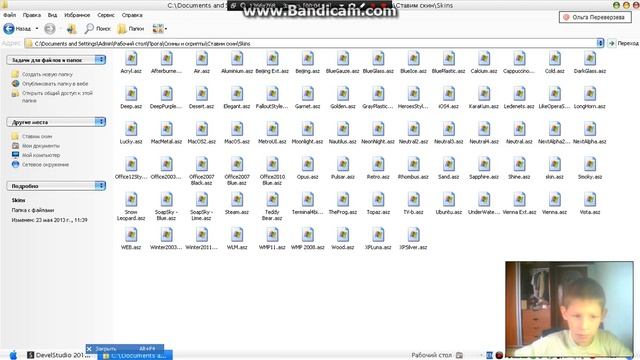Click the Переход go button

tap(623, 43)
